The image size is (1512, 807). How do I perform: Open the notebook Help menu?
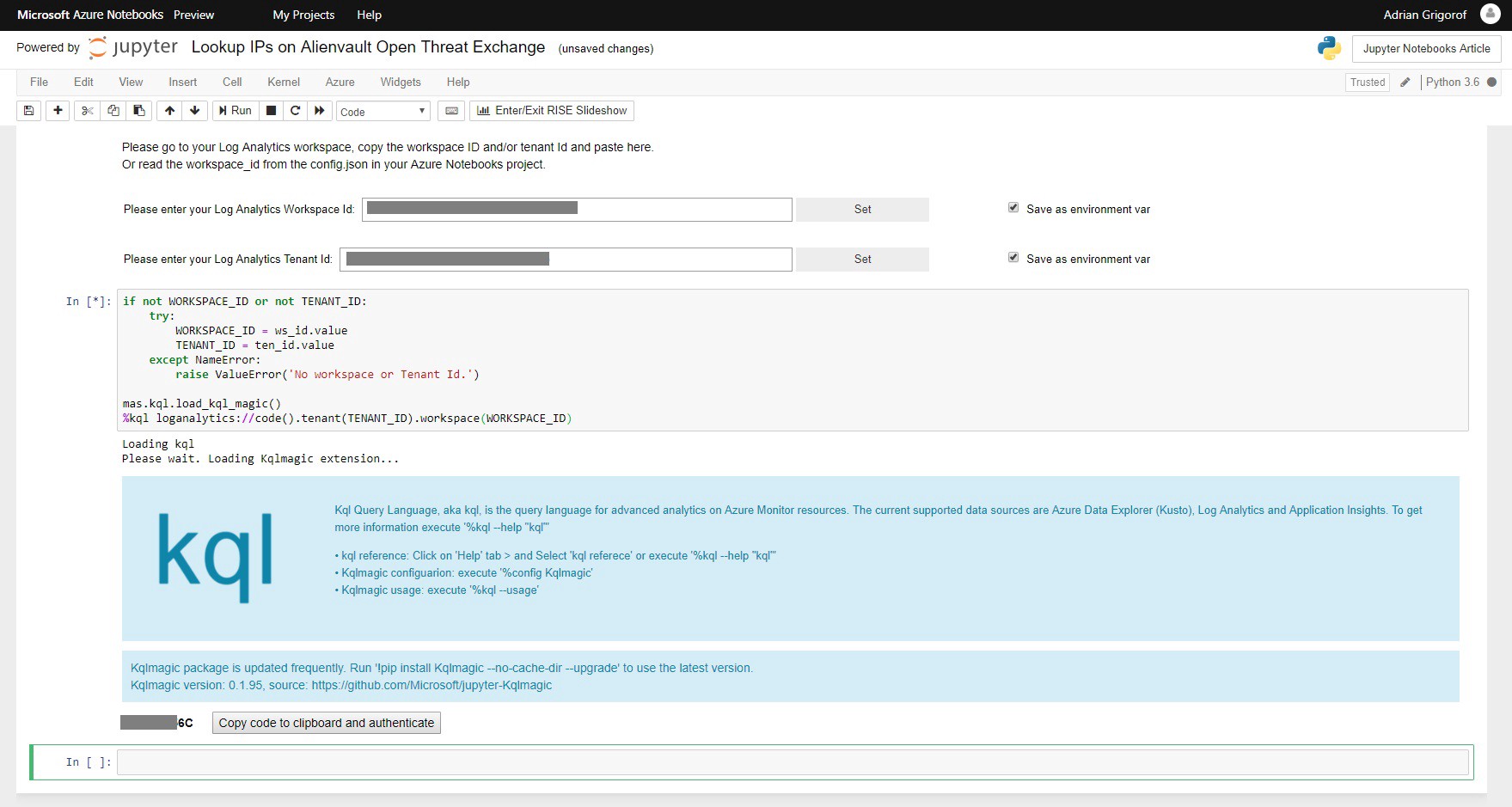(x=458, y=83)
